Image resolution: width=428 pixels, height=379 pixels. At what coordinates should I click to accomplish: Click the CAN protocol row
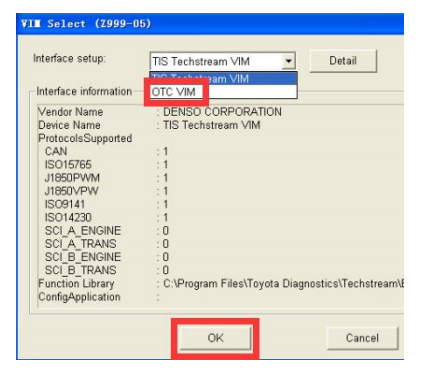pos(107,151)
